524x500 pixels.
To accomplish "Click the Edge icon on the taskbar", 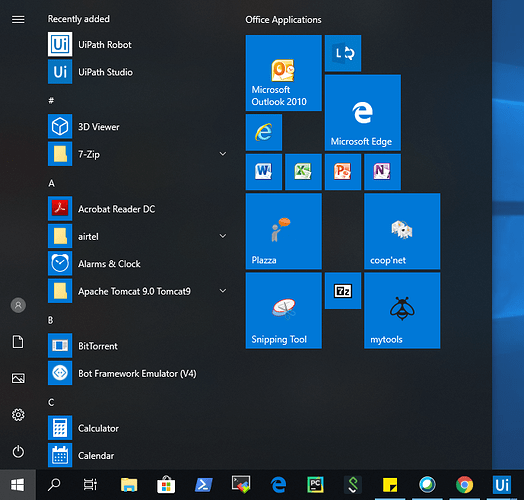I will pyautogui.click(x=278, y=485).
